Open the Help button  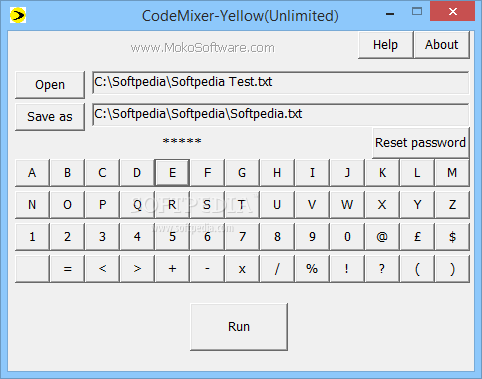click(x=386, y=45)
